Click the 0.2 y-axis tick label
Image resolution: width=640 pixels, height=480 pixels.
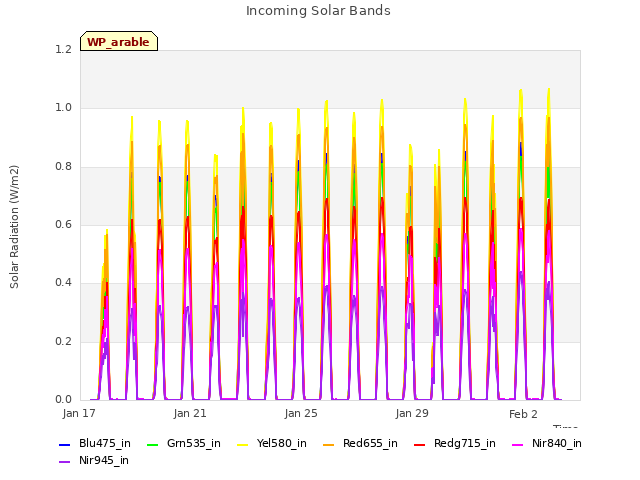pos(63,342)
